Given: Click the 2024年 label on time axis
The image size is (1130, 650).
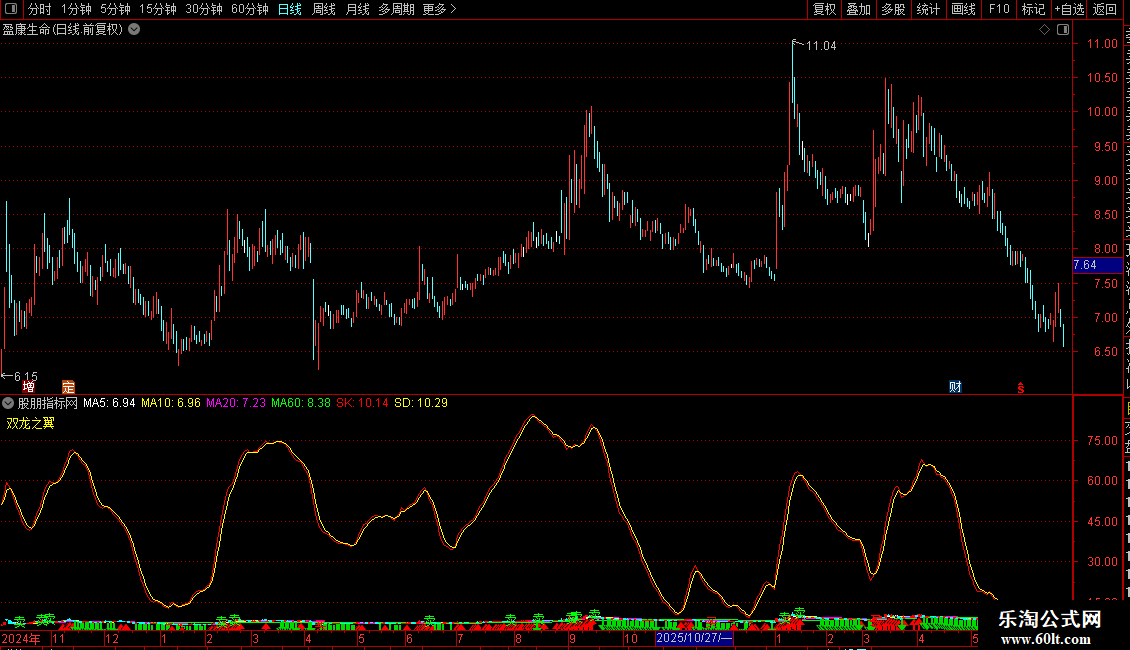Looking at the screenshot, I should click(21, 638).
